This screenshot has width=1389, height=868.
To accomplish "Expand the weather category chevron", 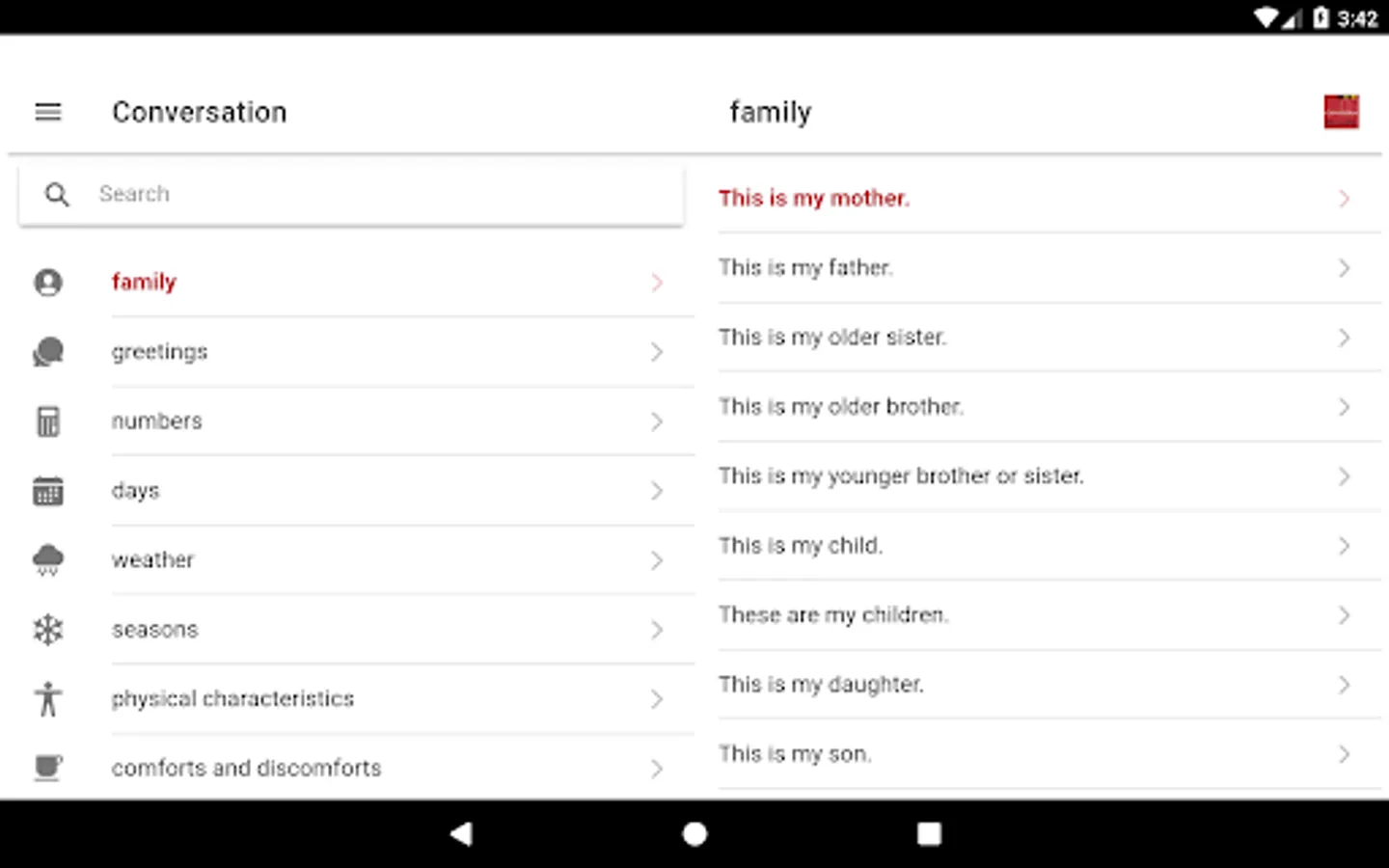I will pos(657,560).
